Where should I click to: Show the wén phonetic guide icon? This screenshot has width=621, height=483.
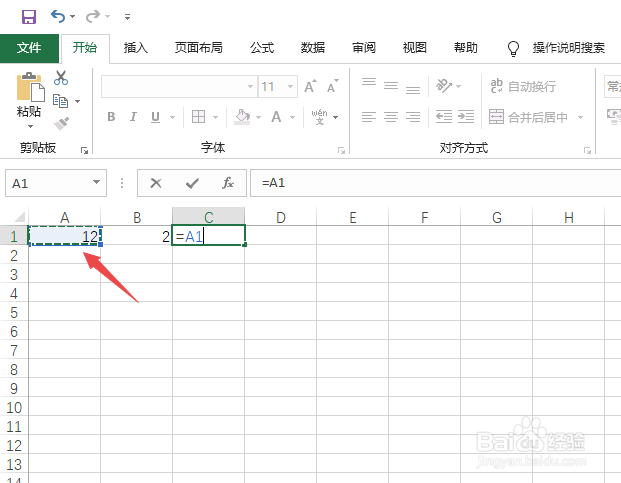tap(320, 117)
